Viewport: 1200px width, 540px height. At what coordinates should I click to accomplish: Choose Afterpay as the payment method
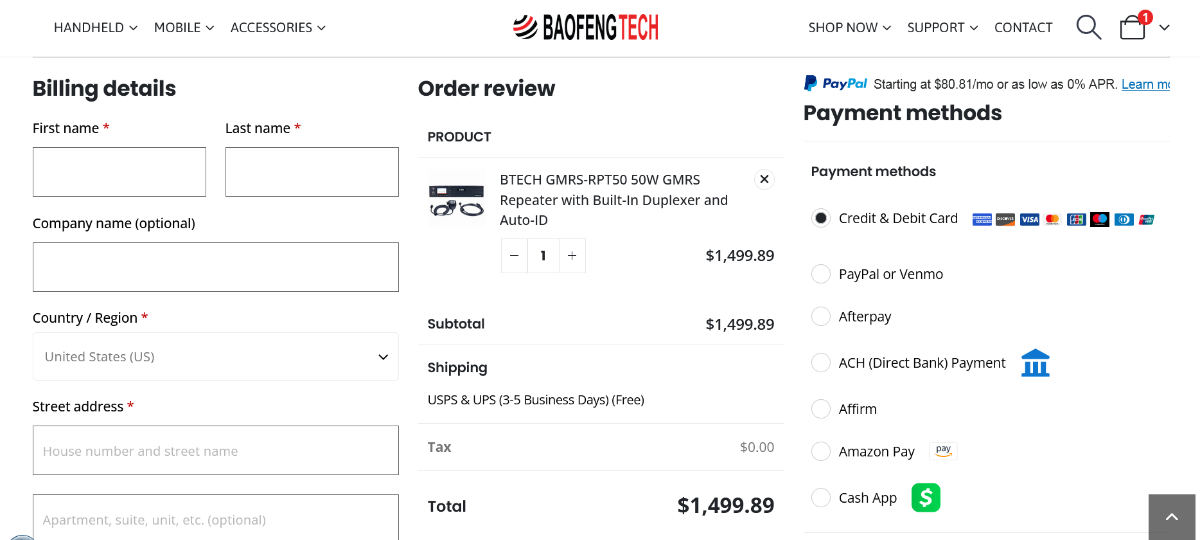pos(821,316)
